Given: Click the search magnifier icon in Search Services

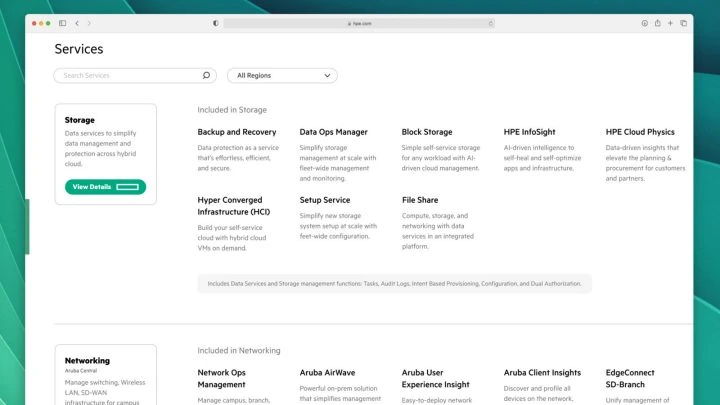Looking at the screenshot, I should [206, 75].
